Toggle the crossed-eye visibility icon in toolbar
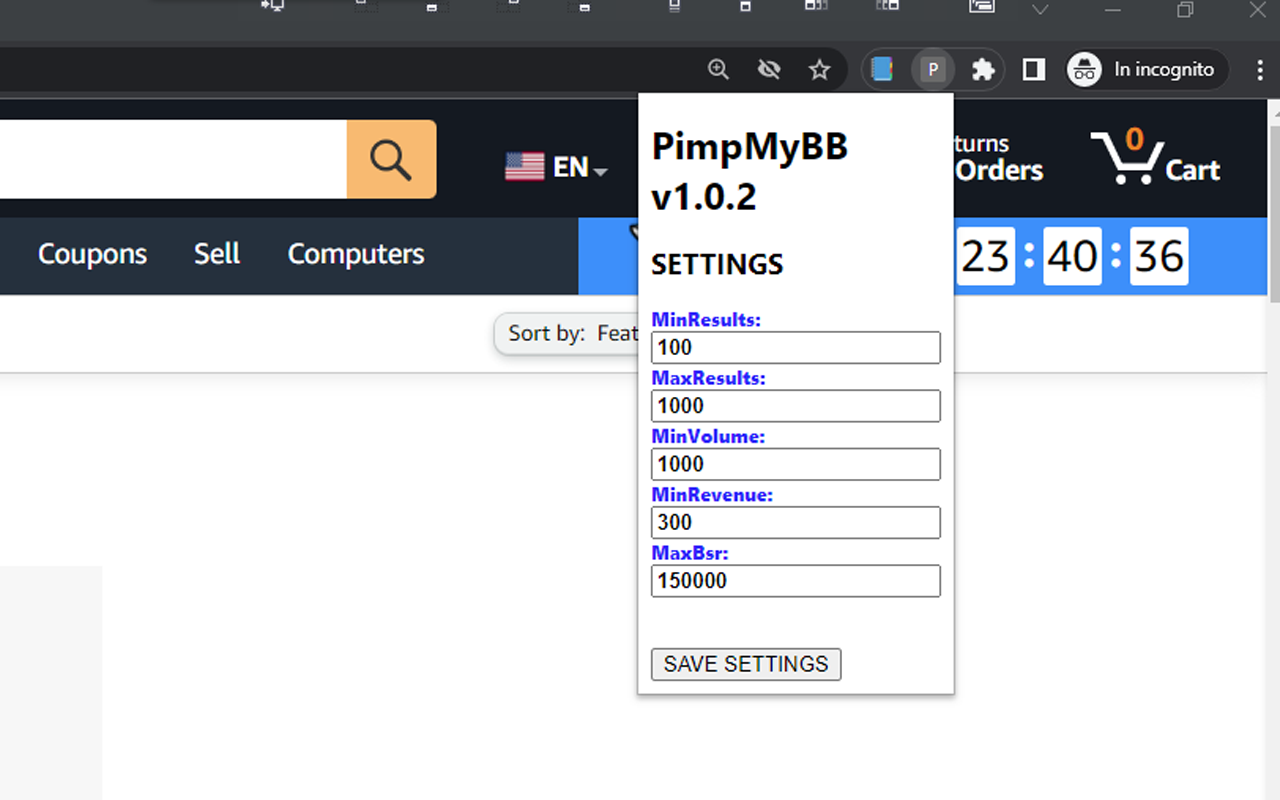This screenshot has width=1280, height=800. pos(769,69)
